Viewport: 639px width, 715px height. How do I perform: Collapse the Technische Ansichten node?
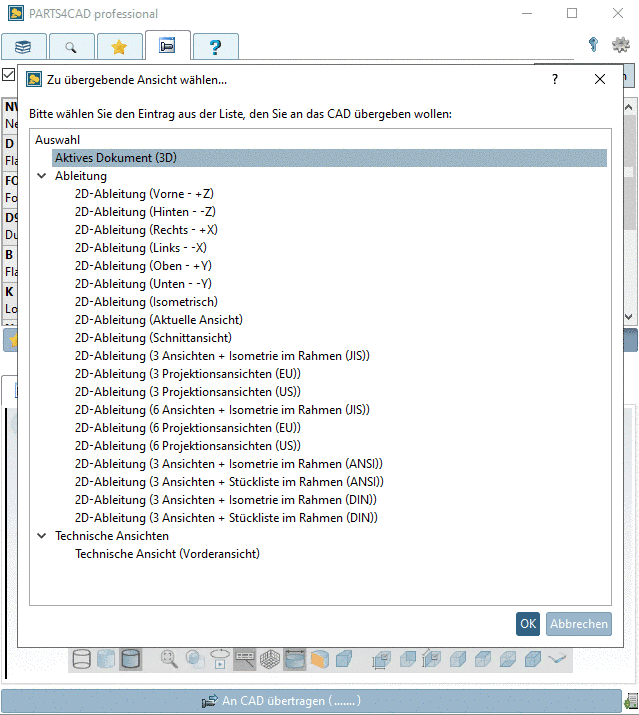tap(42, 536)
